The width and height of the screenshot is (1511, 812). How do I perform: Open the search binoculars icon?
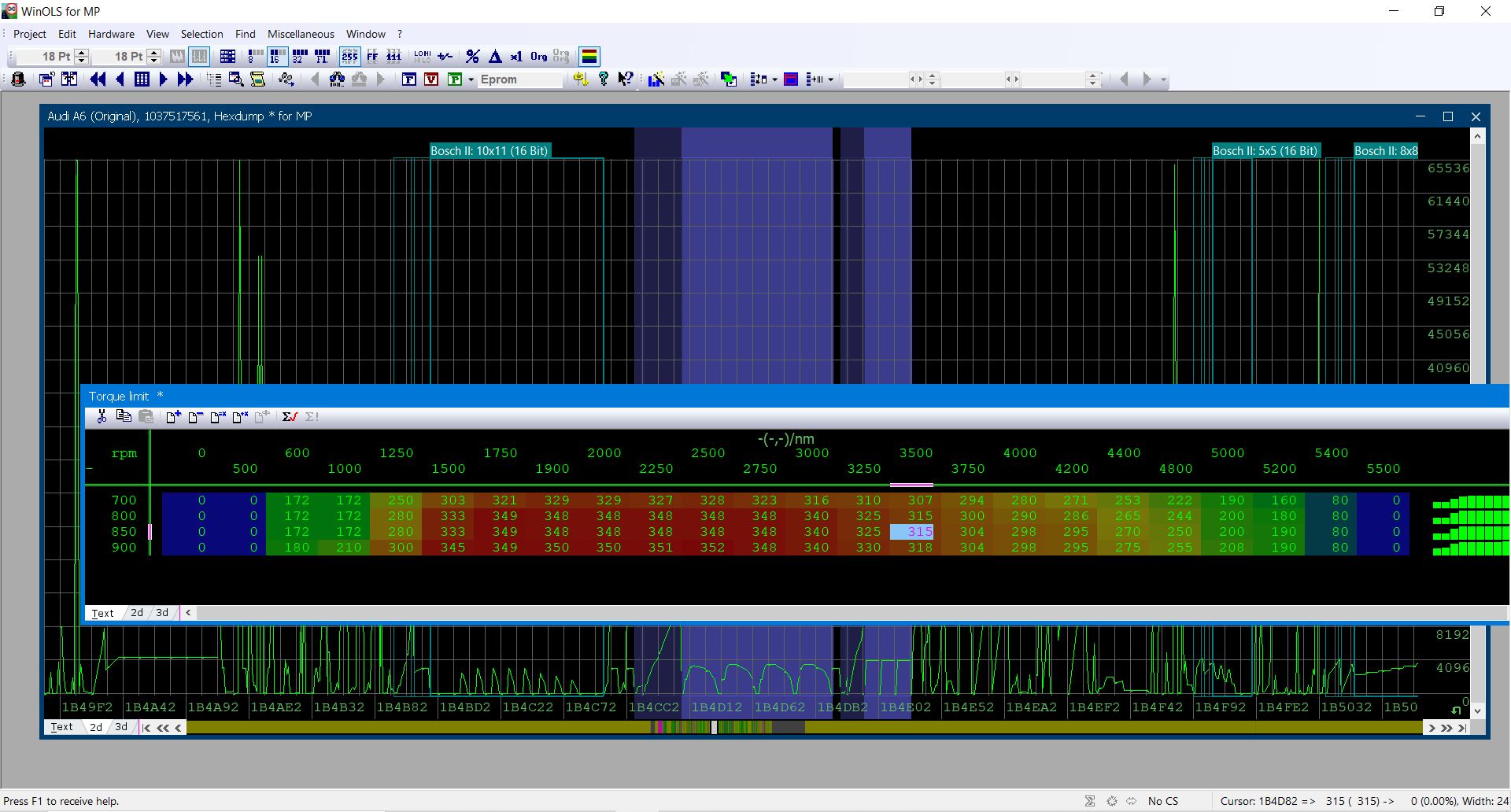point(337,79)
